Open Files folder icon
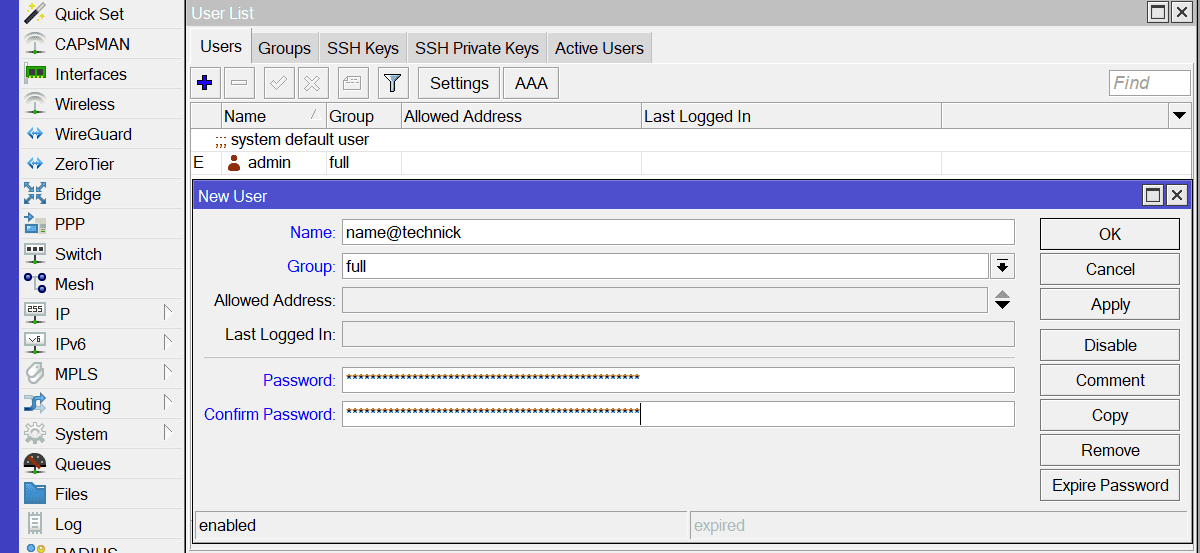 click(x=35, y=494)
